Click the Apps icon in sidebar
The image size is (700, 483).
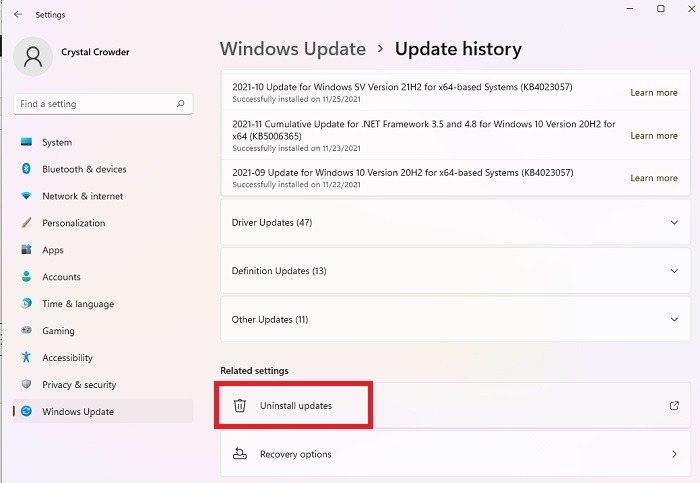[26, 250]
